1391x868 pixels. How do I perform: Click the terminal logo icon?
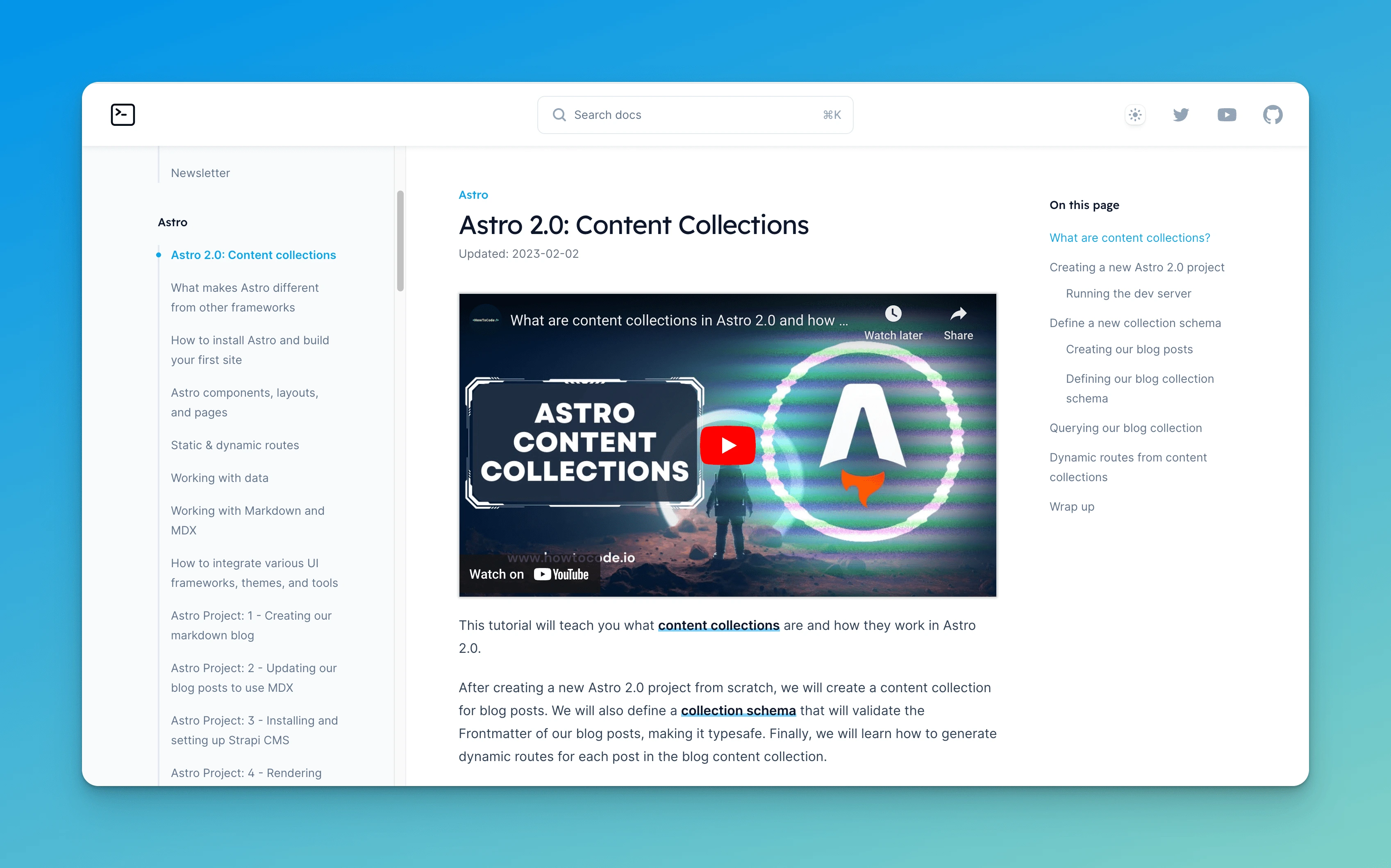click(122, 115)
